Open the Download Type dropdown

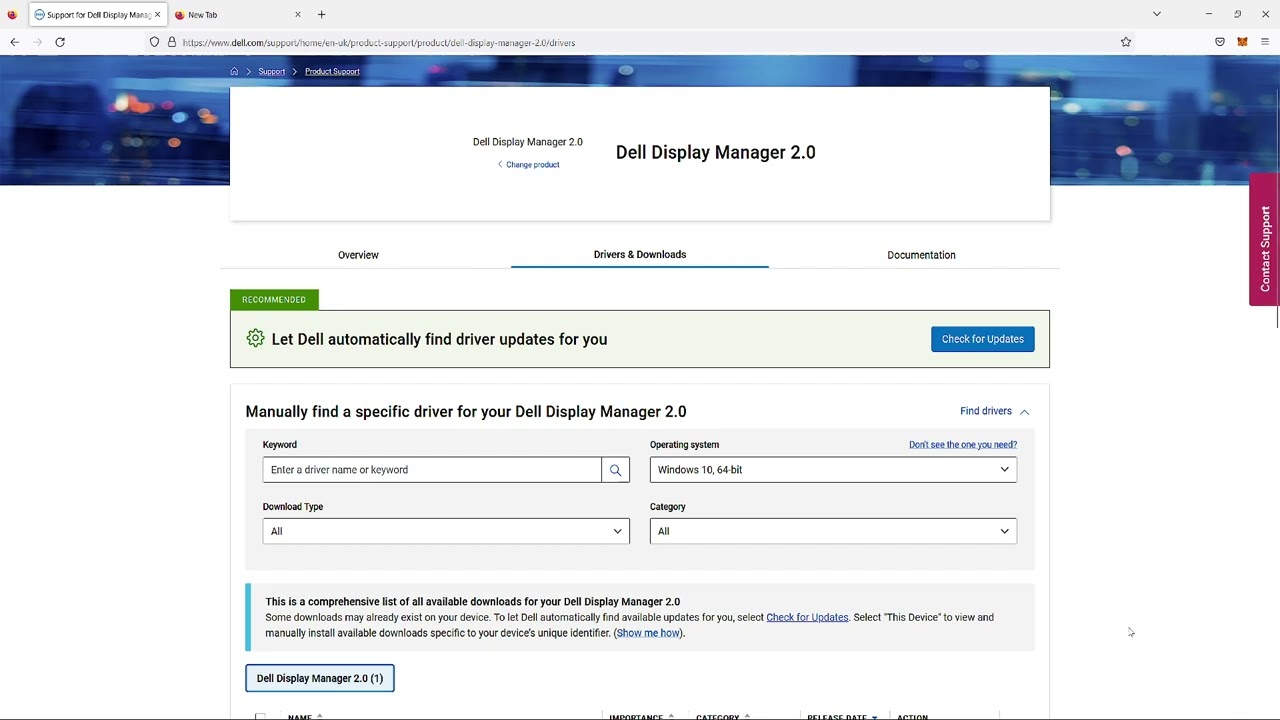click(446, 531)
